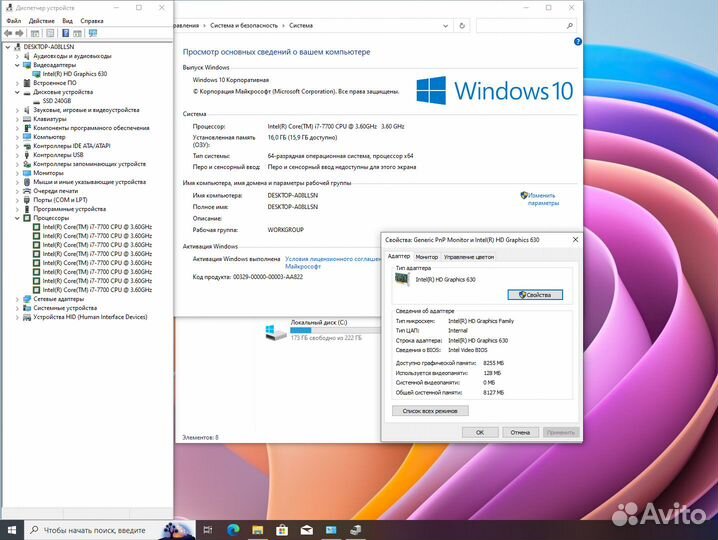718x540 pixels.
Task: Confirm the dialog with OK
Action: pos(480,432)
